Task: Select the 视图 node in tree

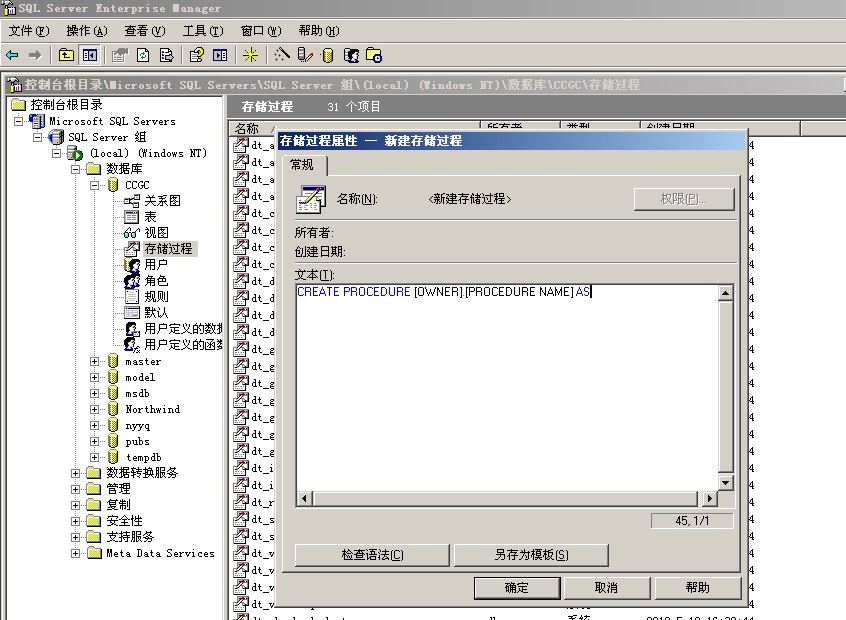Action: coord(156,233)
